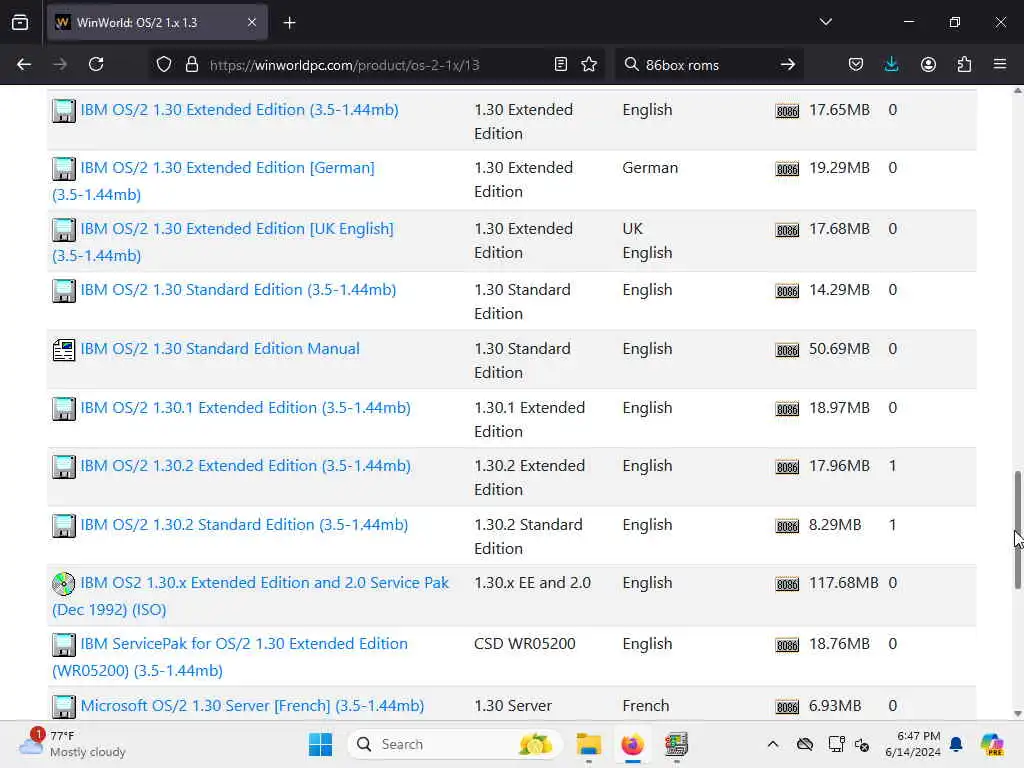The height and width of the screenshot is (768, 1024).
Task: Open Copilot preview icon in taskbar
Action: [992, 744]
